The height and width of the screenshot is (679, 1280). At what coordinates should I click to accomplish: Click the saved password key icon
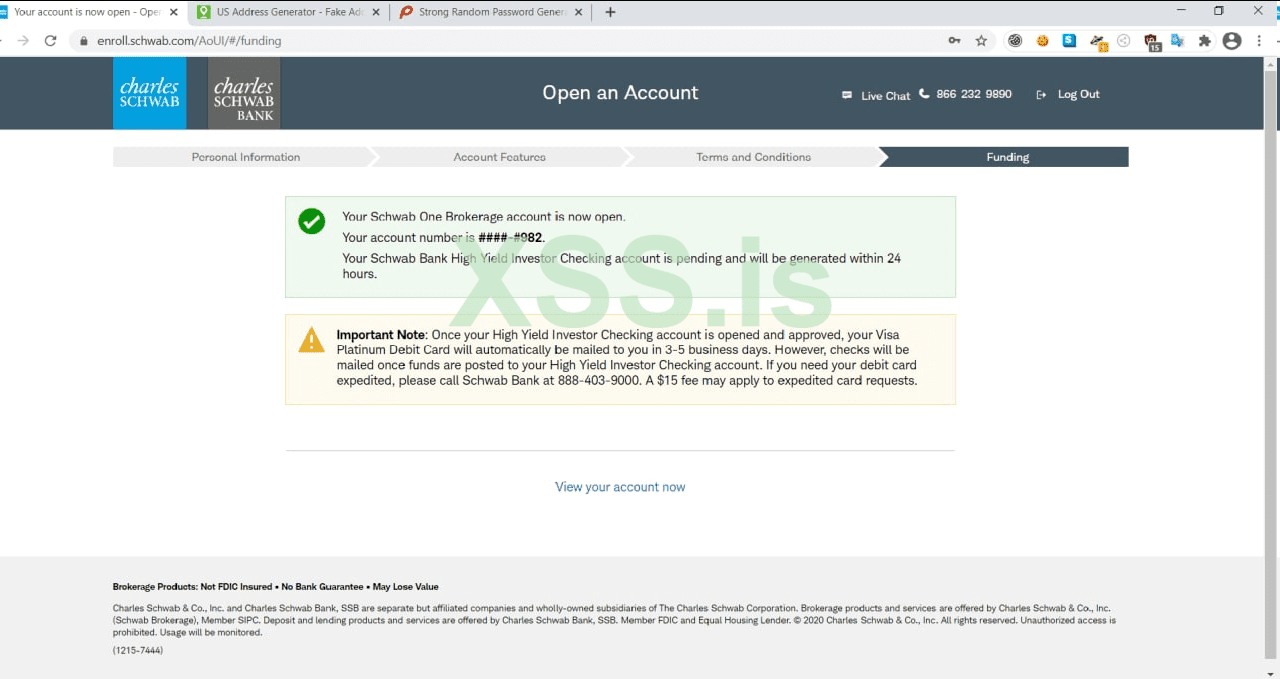pos(954,41)
